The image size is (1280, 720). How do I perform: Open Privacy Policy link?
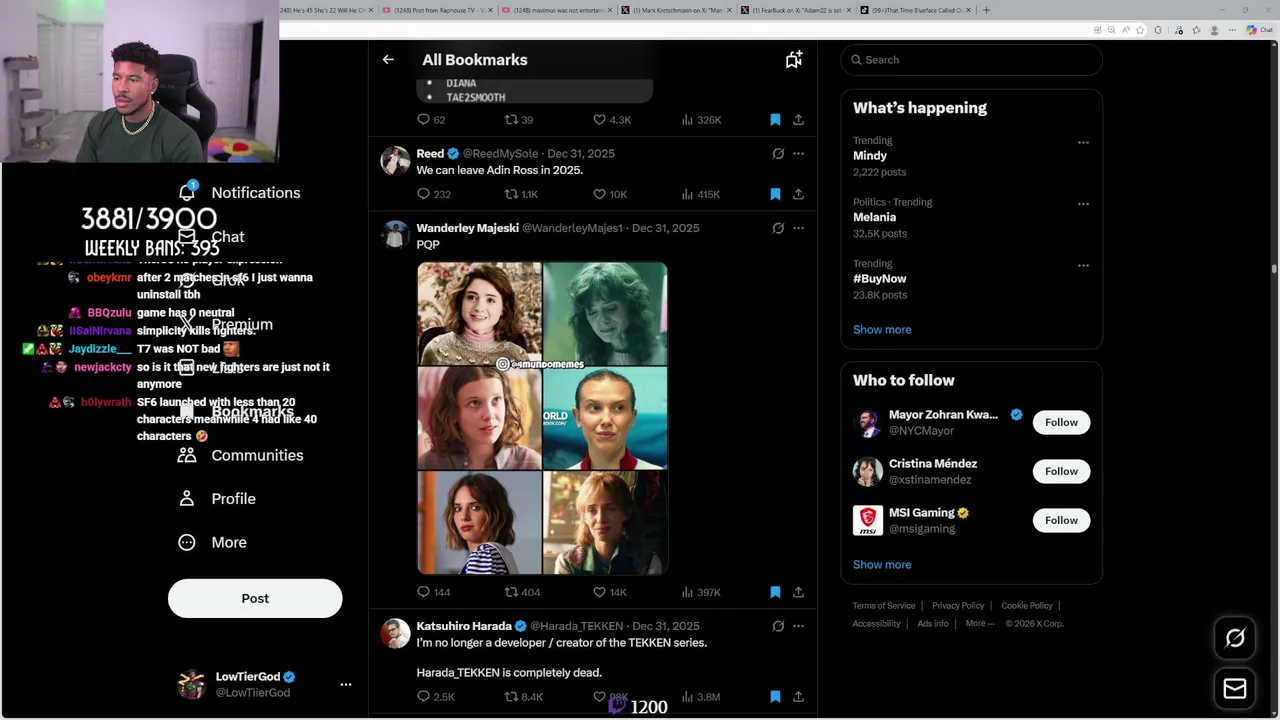point(958,606)
